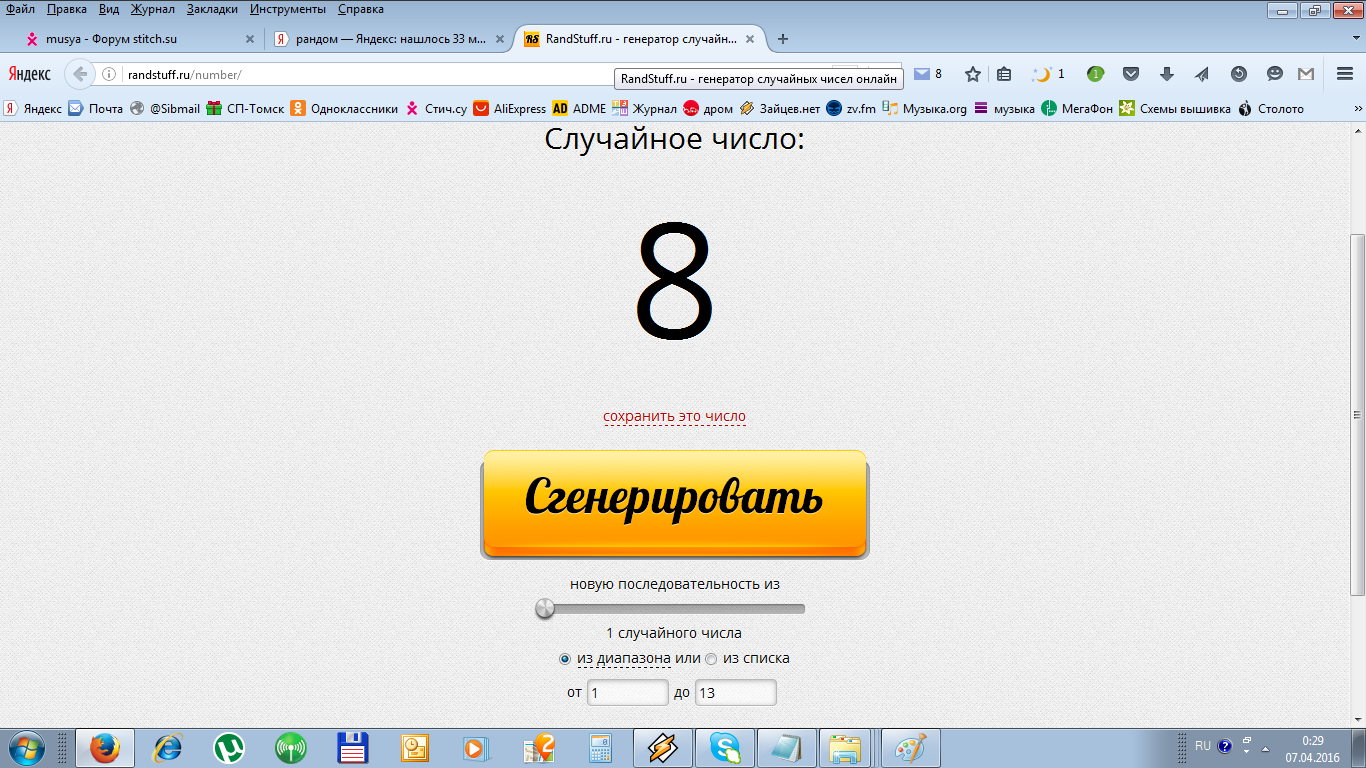Click the "сохранить это число" link
Image resolution: width=1366 pixels, height=768 pixels.
(674, 417)
